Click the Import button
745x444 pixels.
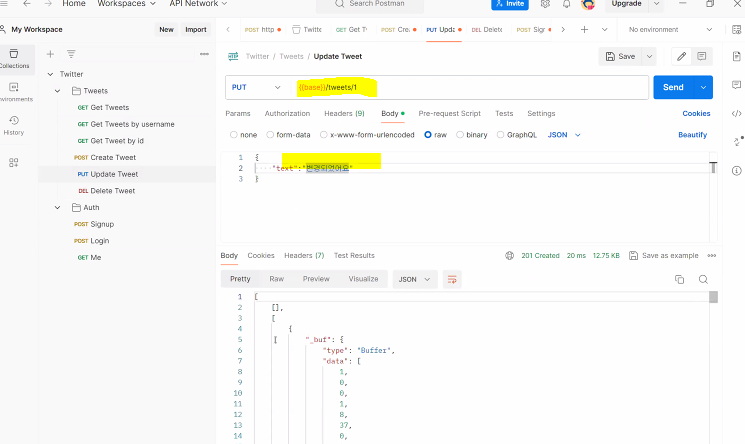(x=196, y=29)
